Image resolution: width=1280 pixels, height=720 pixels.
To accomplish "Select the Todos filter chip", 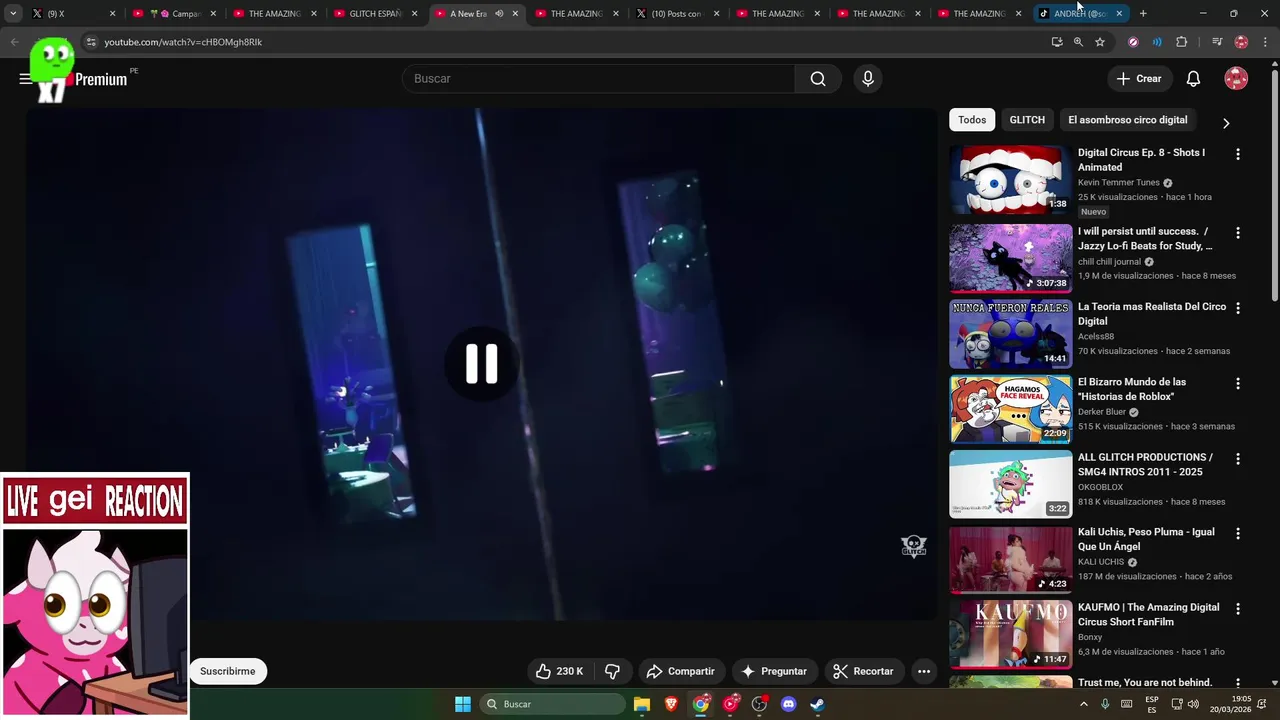I will click(x=972, y=120).
